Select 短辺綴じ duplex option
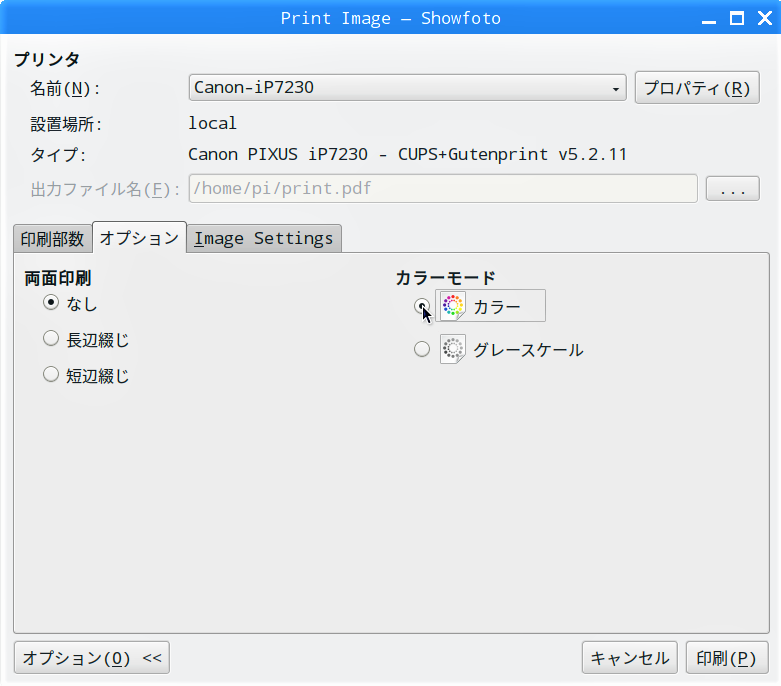781x686 pixels. pyautogui.click(x=51, y=374)
